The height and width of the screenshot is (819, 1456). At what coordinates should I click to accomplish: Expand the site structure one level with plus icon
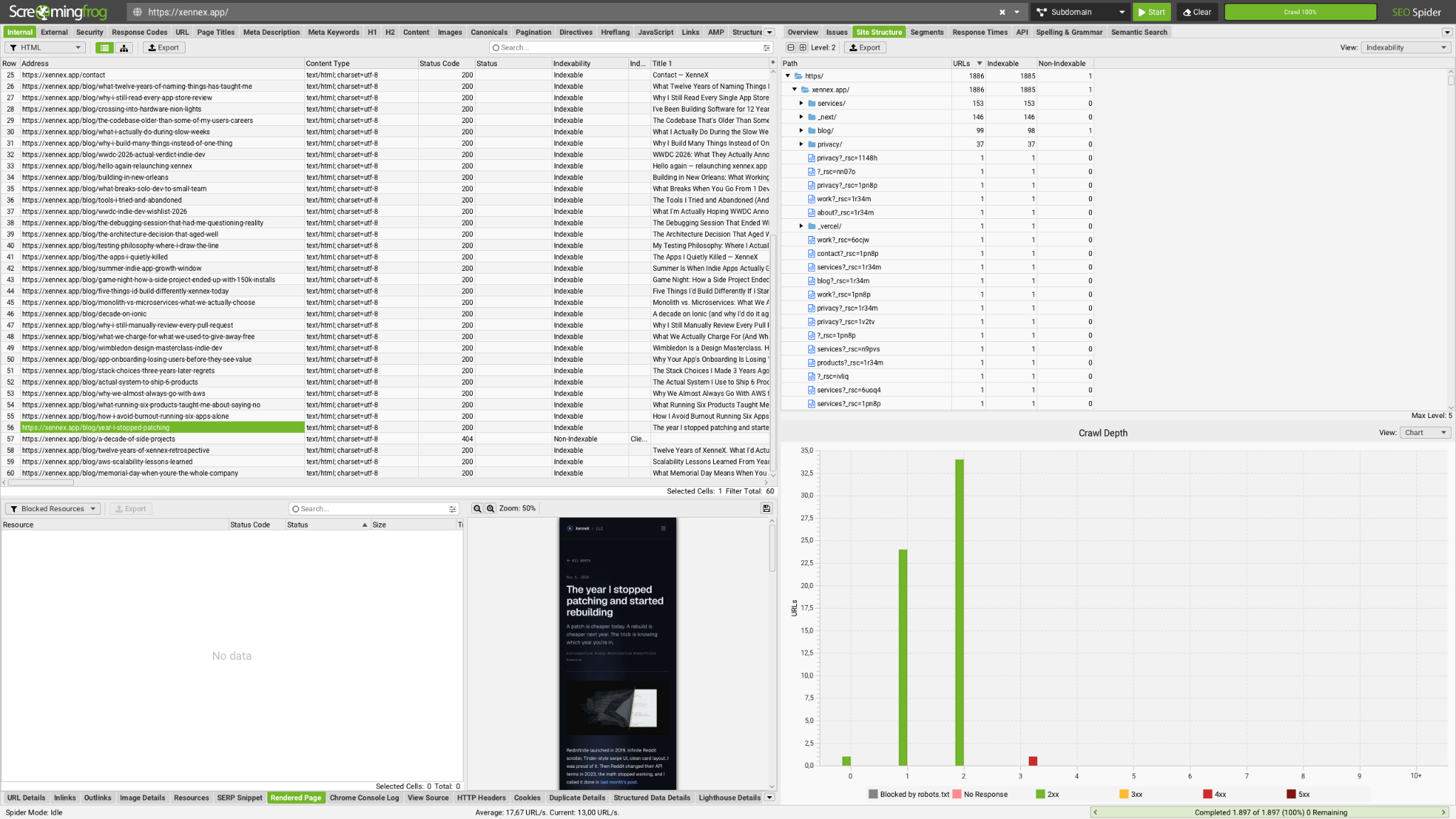click(803, 48)
